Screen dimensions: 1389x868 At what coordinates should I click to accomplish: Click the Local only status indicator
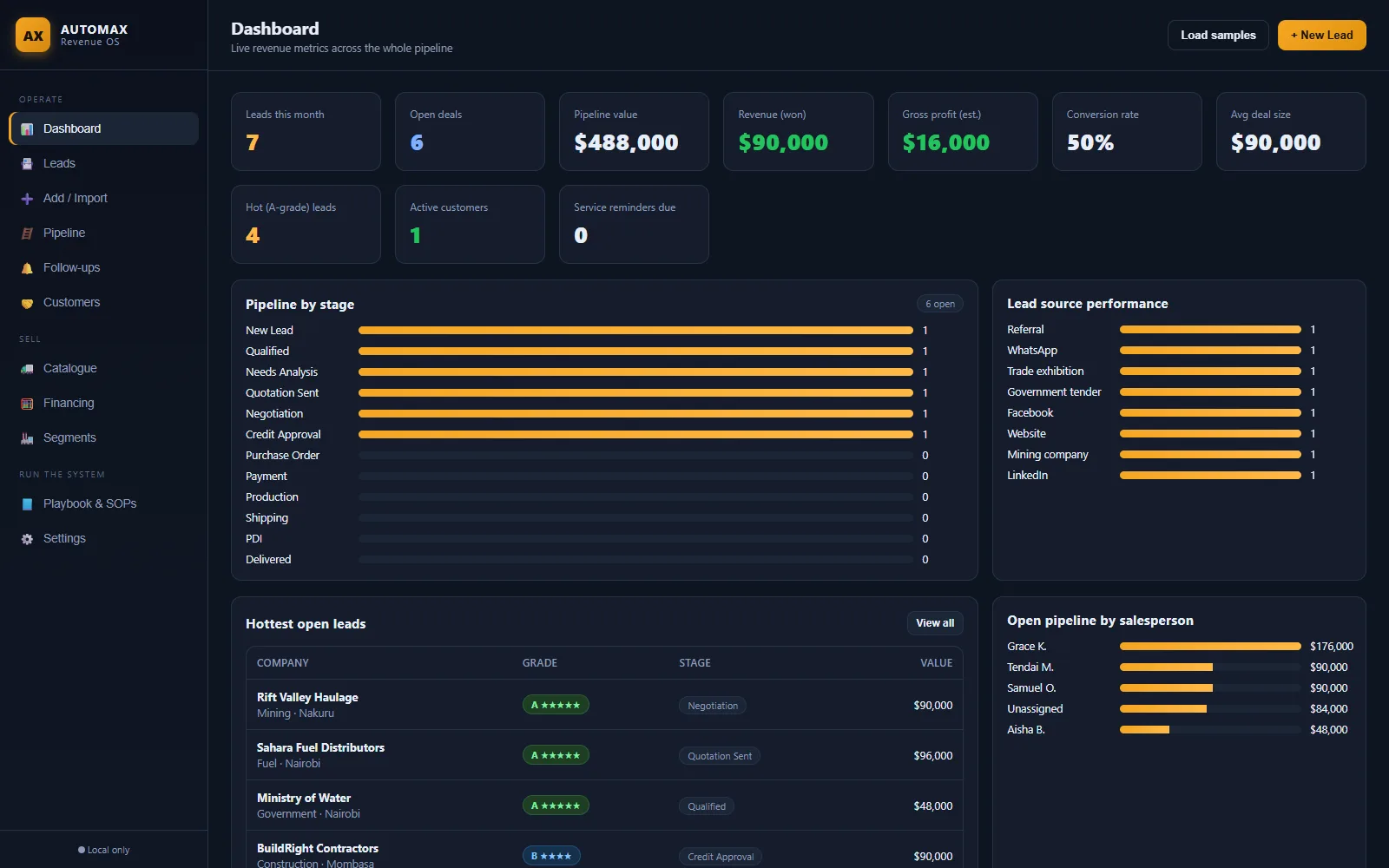(x=104, y=850)
